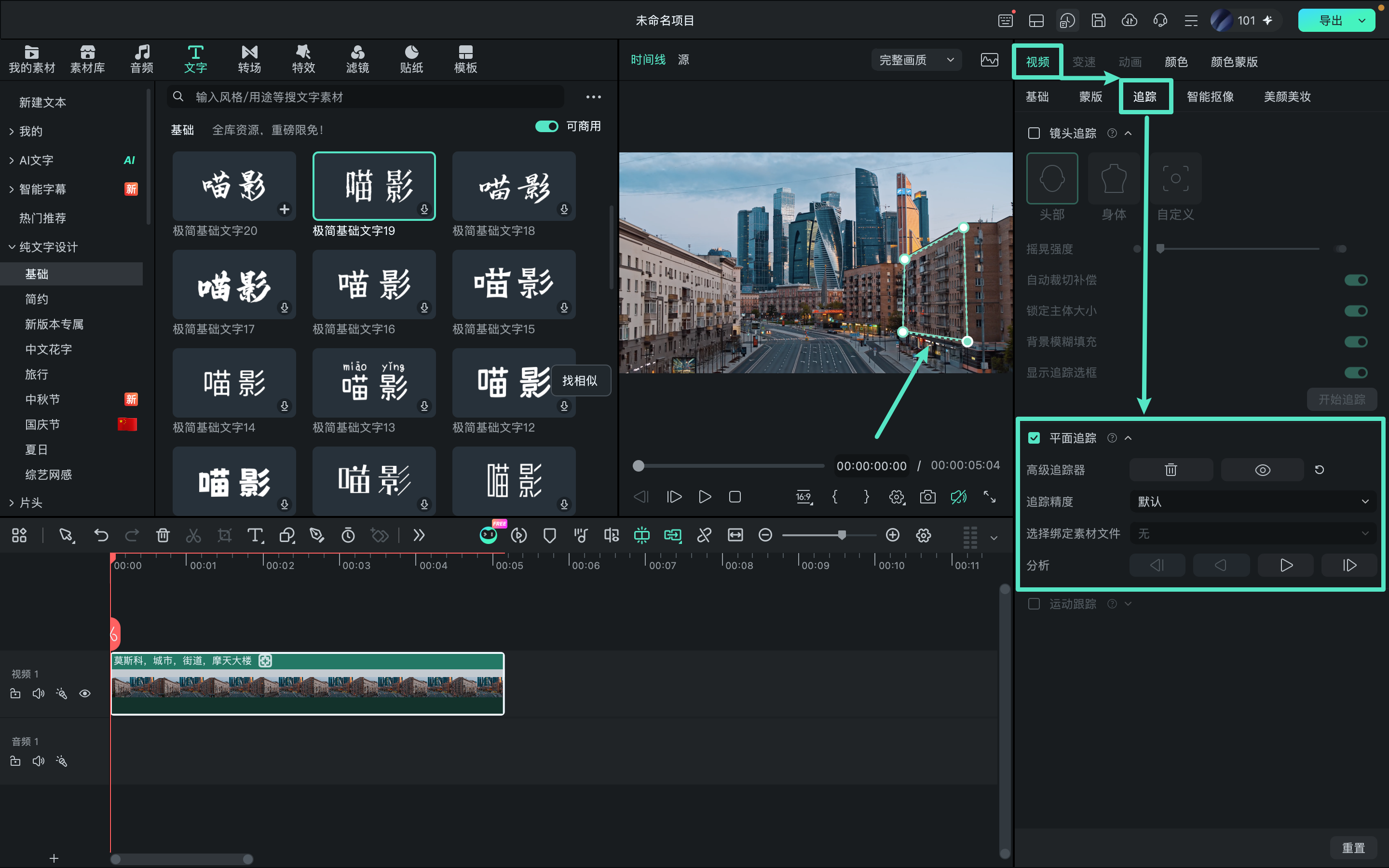Open the 贴纸 stickers panel
The image size is (1389, 868).
tap(411, 59)
